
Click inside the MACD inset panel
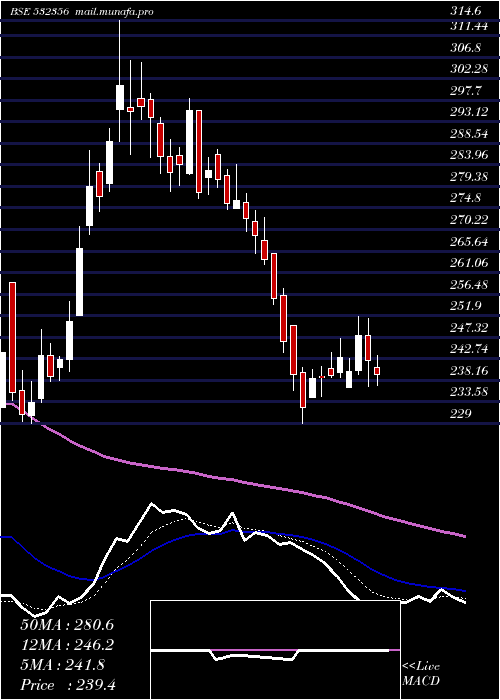(275, 650)
